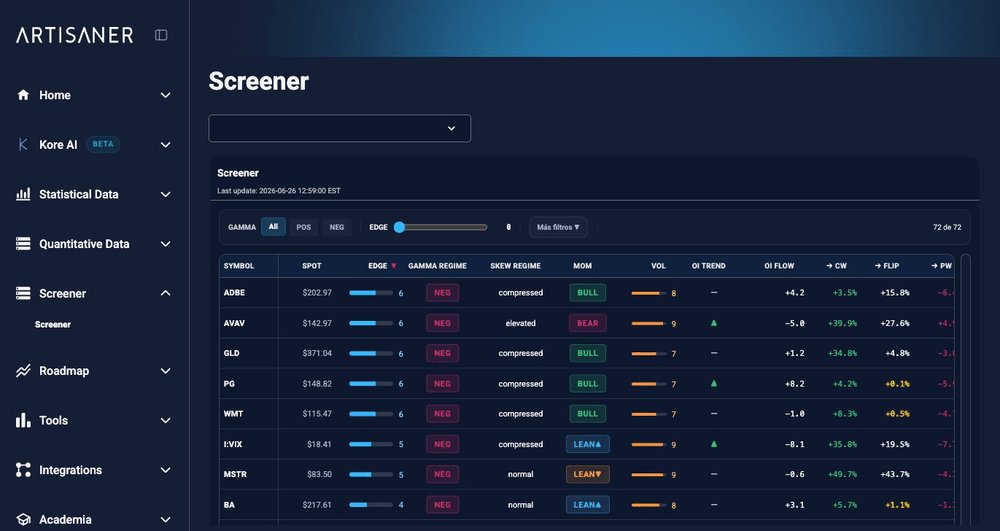Click the Roadmap trend line icon
The height and width of the screenshot is (531, 1000).
click(23, 370)
